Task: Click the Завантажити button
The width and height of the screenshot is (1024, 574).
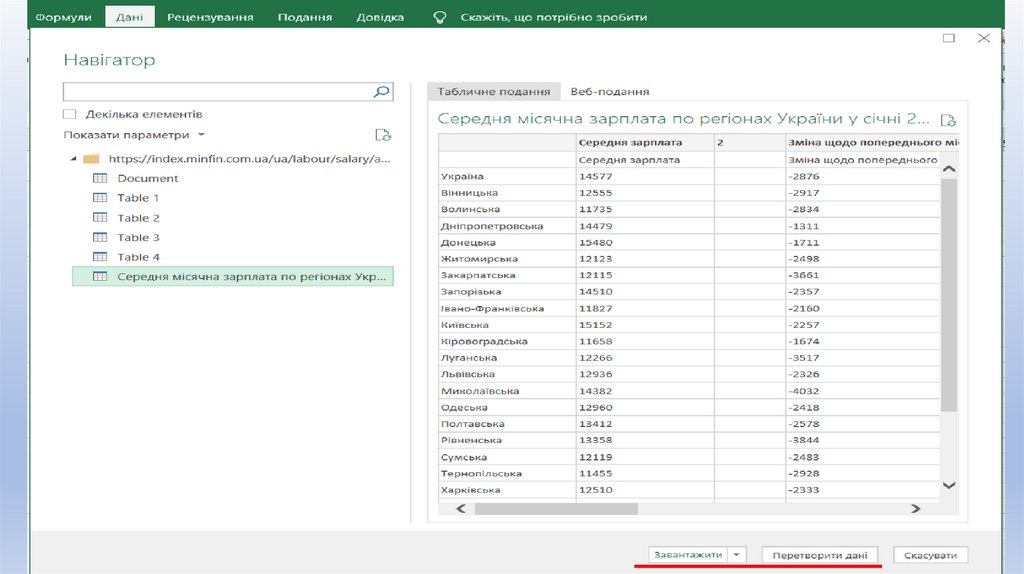Action: (687, 555)
